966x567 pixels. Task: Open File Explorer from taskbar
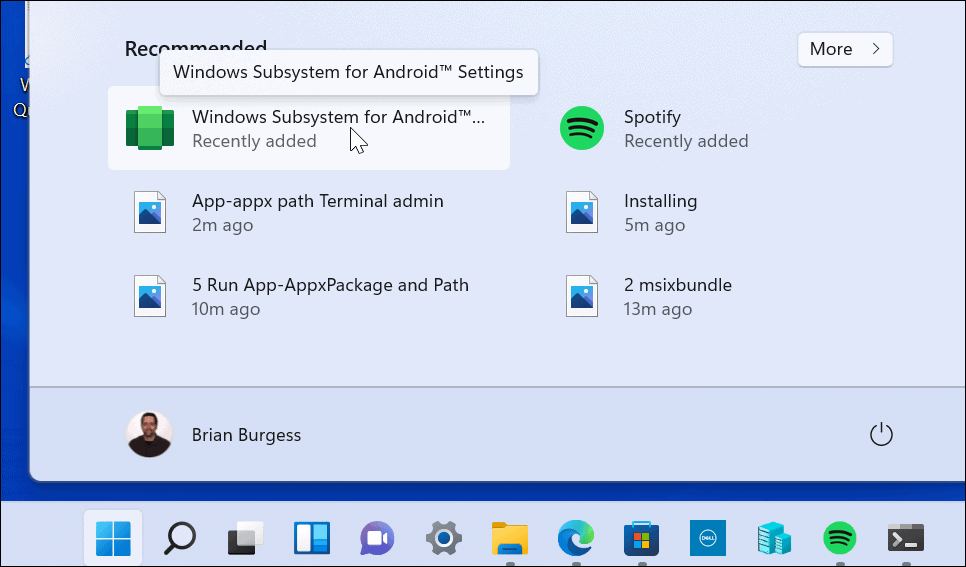click(x=509, y=539)
